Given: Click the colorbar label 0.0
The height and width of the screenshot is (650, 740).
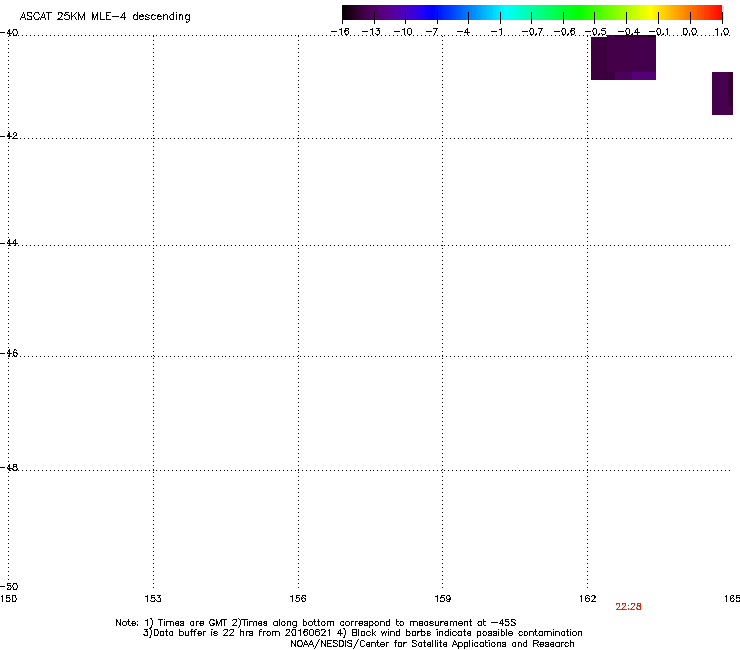Looking at the screenshot, I should [x=690, y=32].
